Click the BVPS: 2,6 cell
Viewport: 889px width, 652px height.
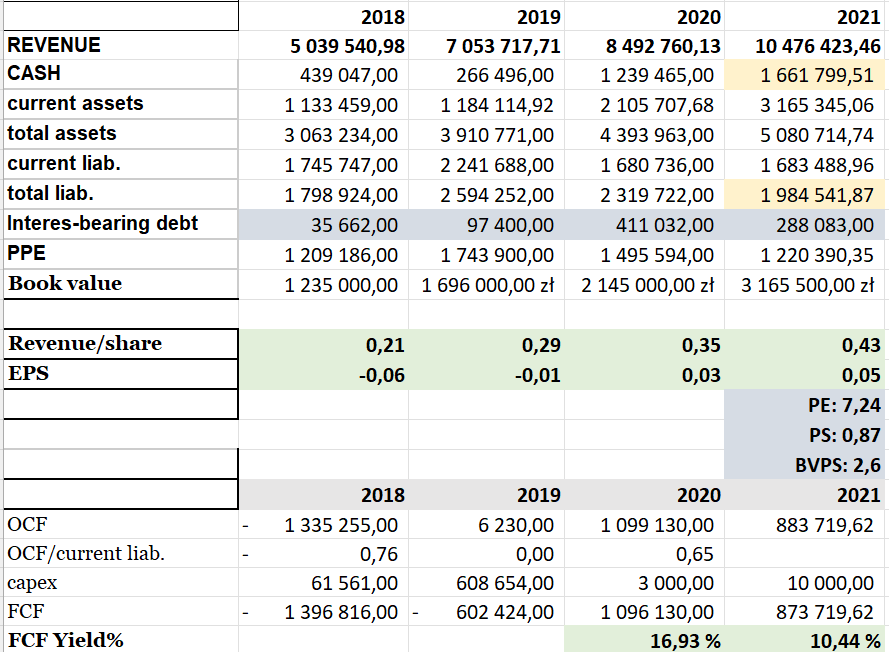[805, 465]
